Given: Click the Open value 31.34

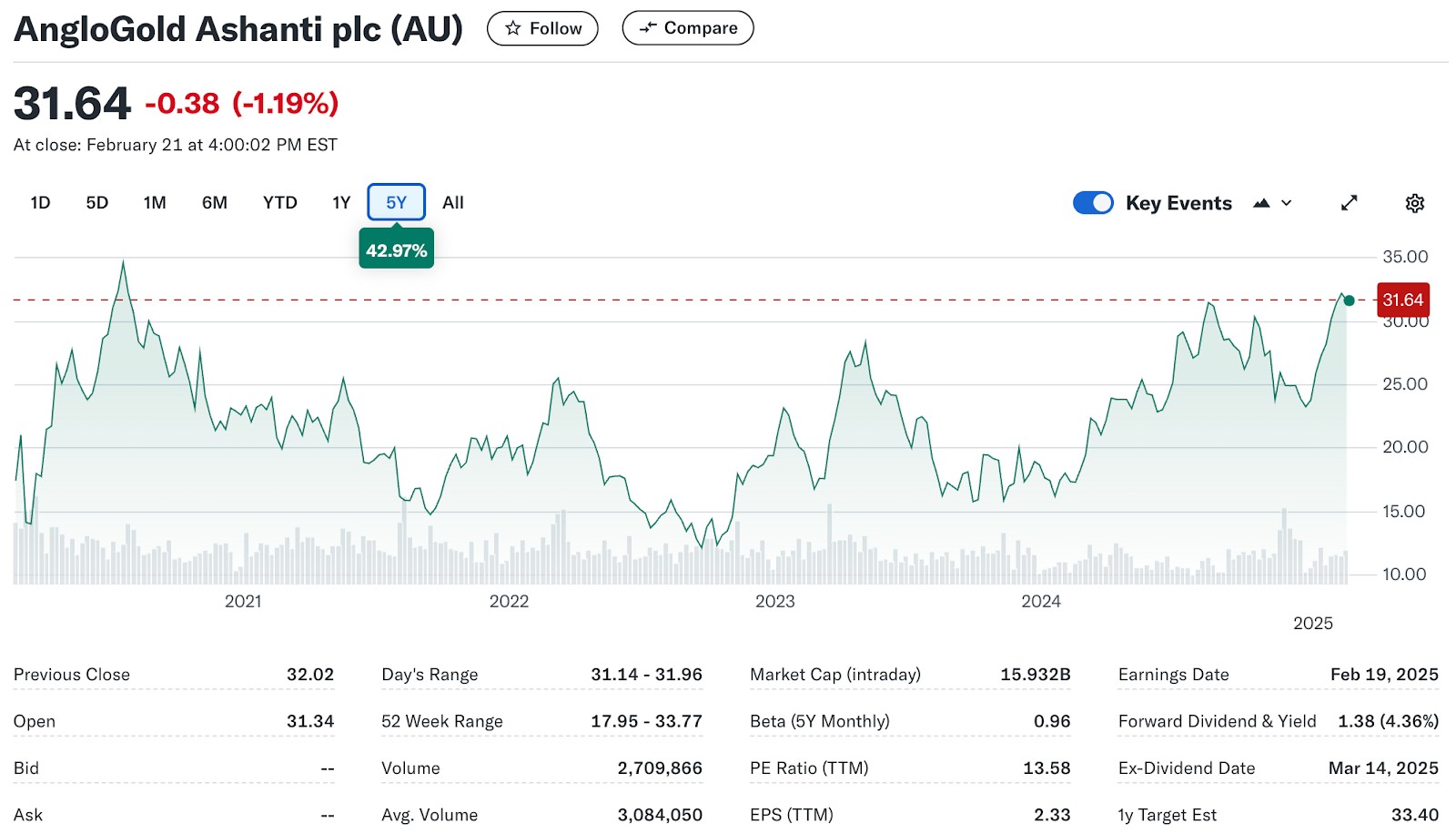Looking at the screenshot, I should [310, 721].
